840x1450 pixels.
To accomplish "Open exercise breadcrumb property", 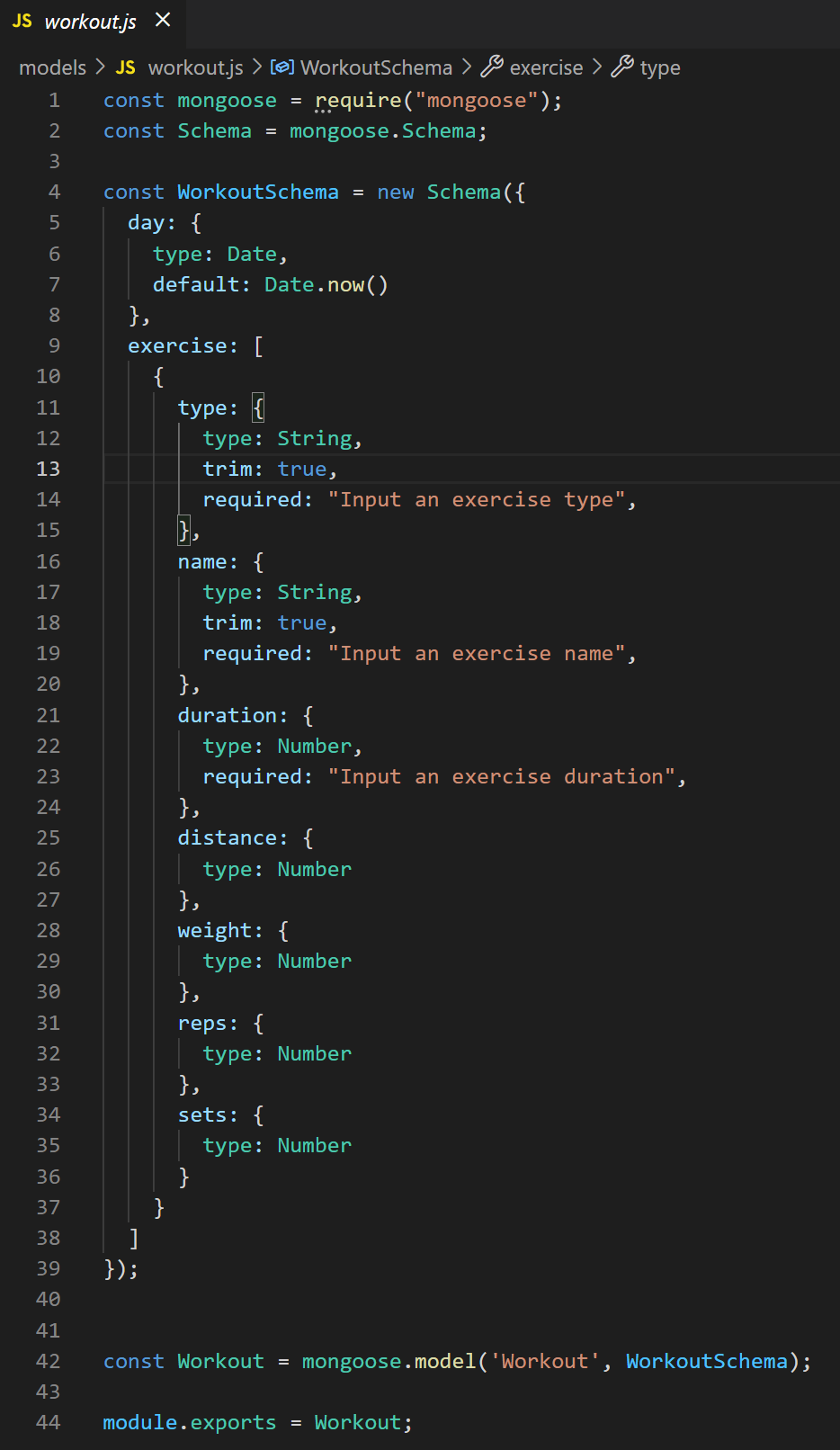I will pos(546,67).
